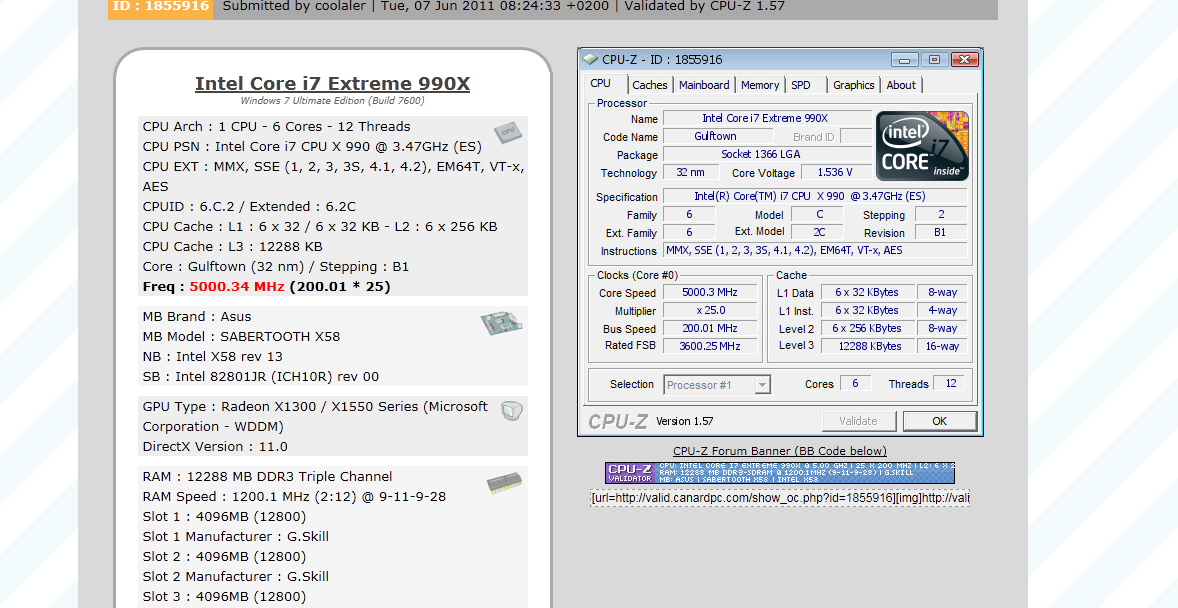Click the CPU-Z Version 1.57 label

684,421
